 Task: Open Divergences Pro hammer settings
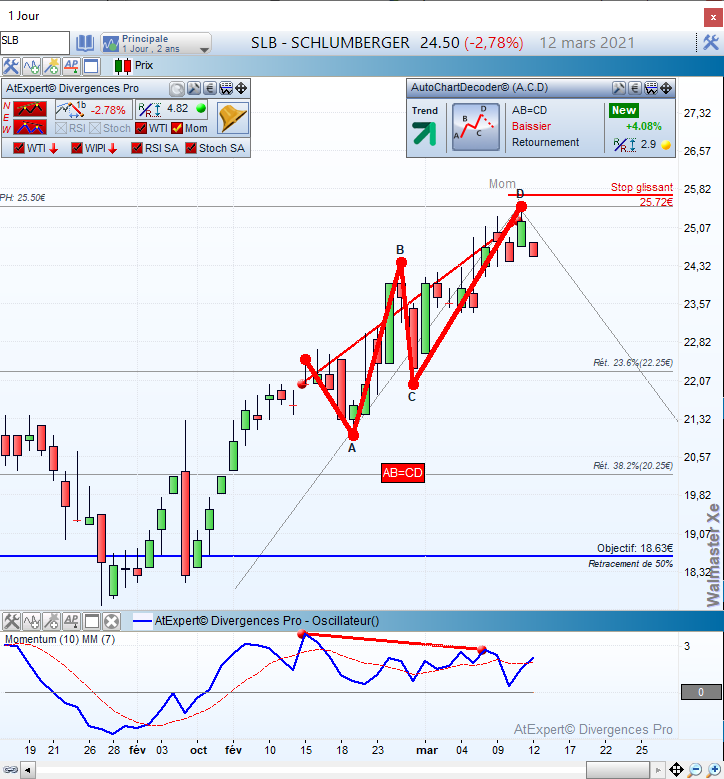click(x=194, y=89)
